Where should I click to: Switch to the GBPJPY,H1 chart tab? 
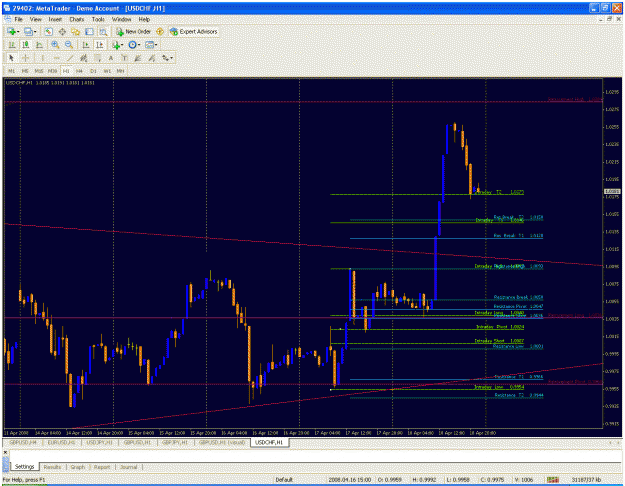(175, 442)
